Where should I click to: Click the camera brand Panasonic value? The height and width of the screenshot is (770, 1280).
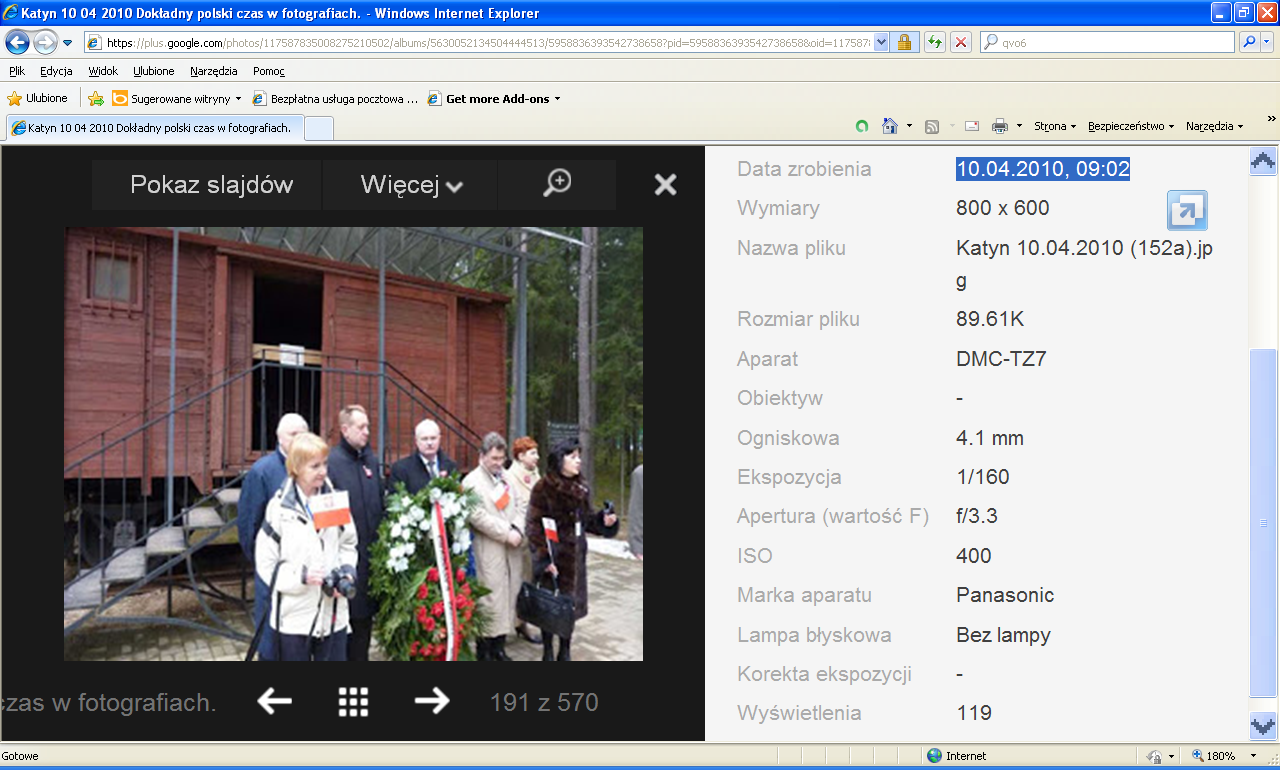coord(1005,595)
